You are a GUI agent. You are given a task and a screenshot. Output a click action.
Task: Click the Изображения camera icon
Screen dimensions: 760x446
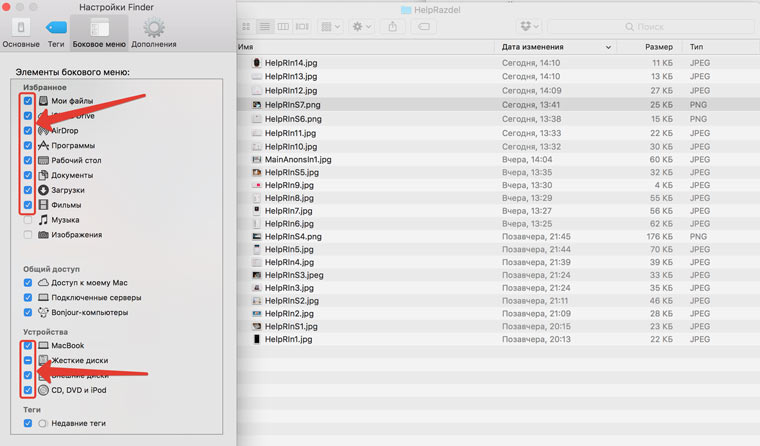click(43, 235)
